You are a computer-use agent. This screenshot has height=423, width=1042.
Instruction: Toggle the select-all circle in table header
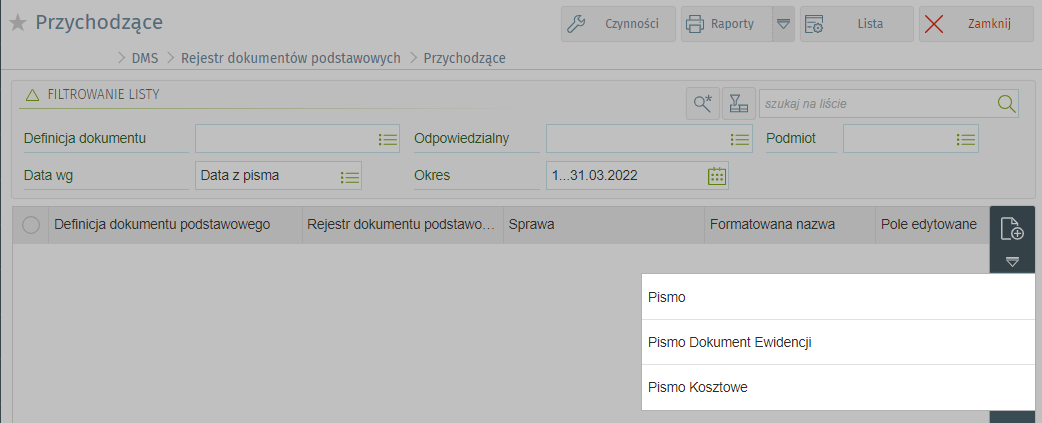pos(31,226)
